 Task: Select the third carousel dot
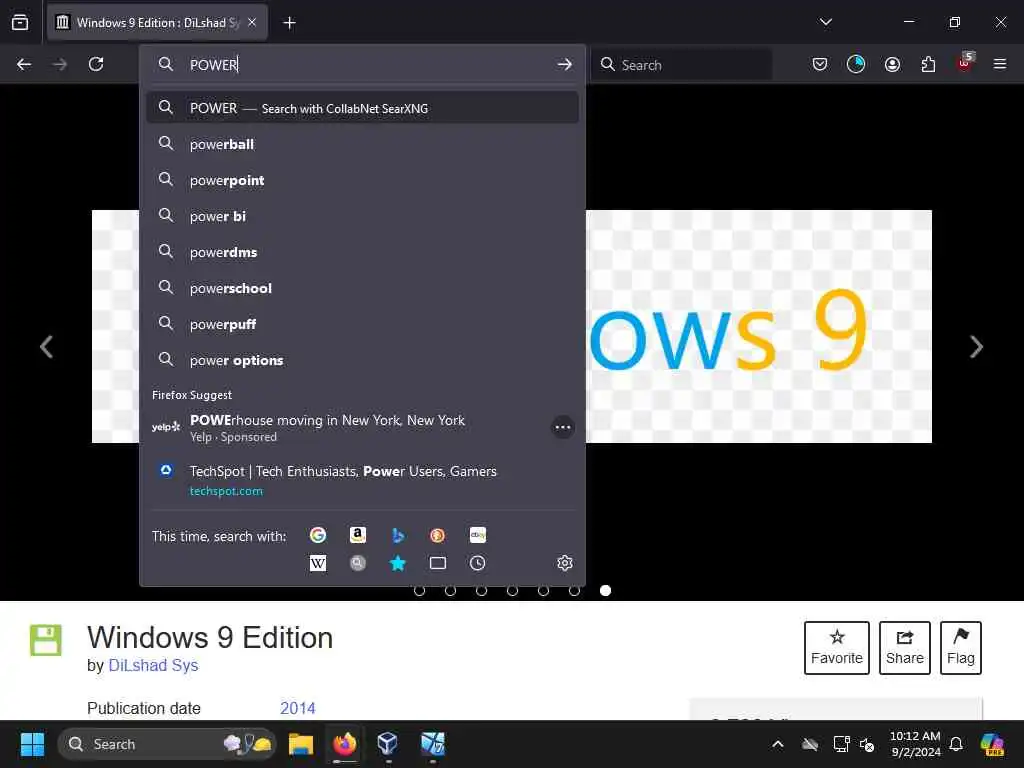pos(481,590)
